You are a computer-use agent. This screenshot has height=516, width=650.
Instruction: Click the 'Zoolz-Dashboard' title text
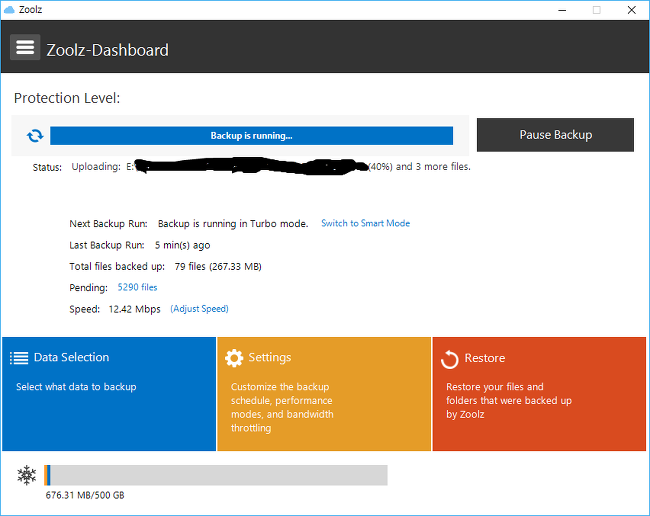(107, 50)
